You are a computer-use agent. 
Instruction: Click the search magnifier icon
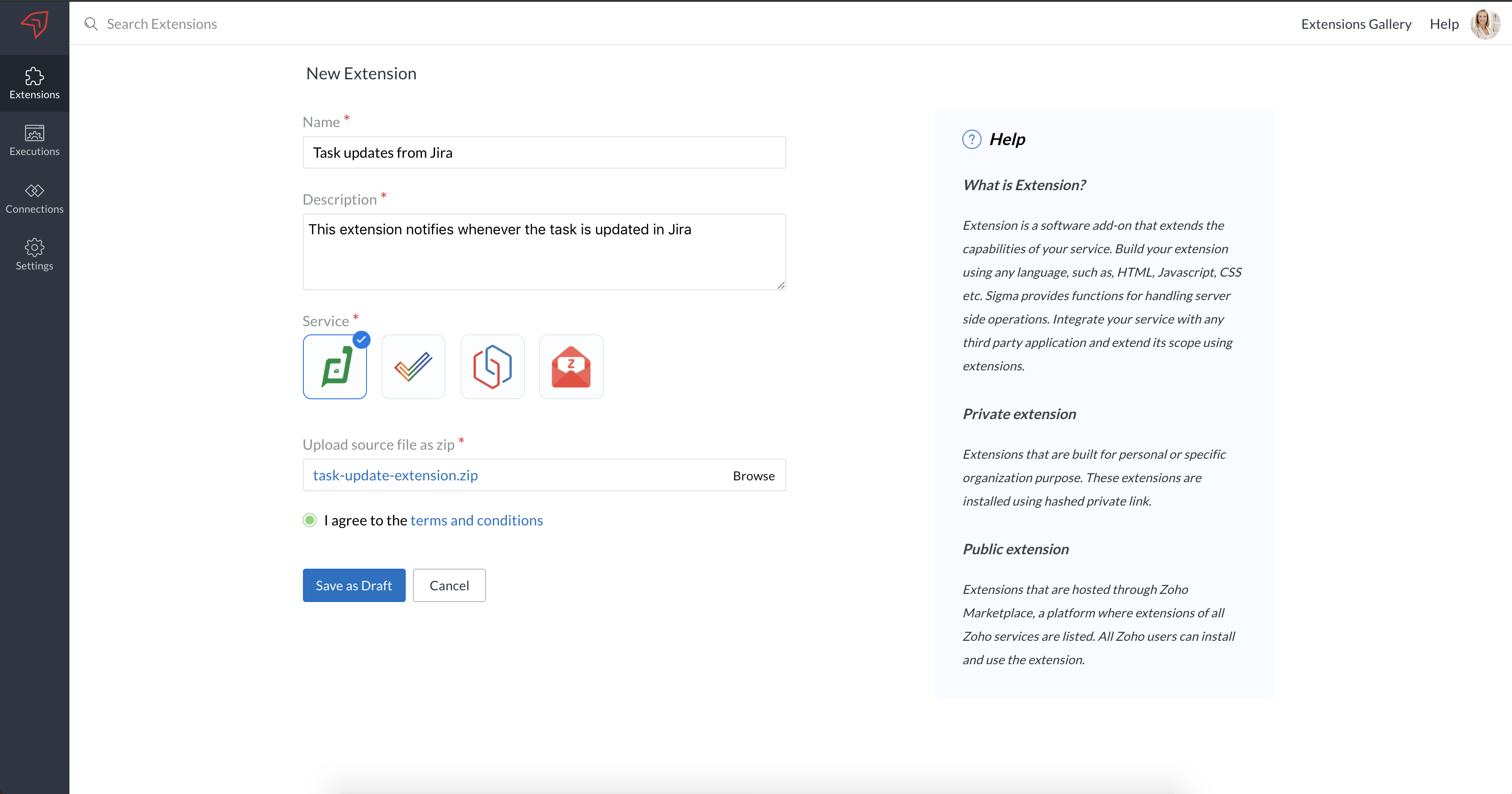click(x=91, y=24)
